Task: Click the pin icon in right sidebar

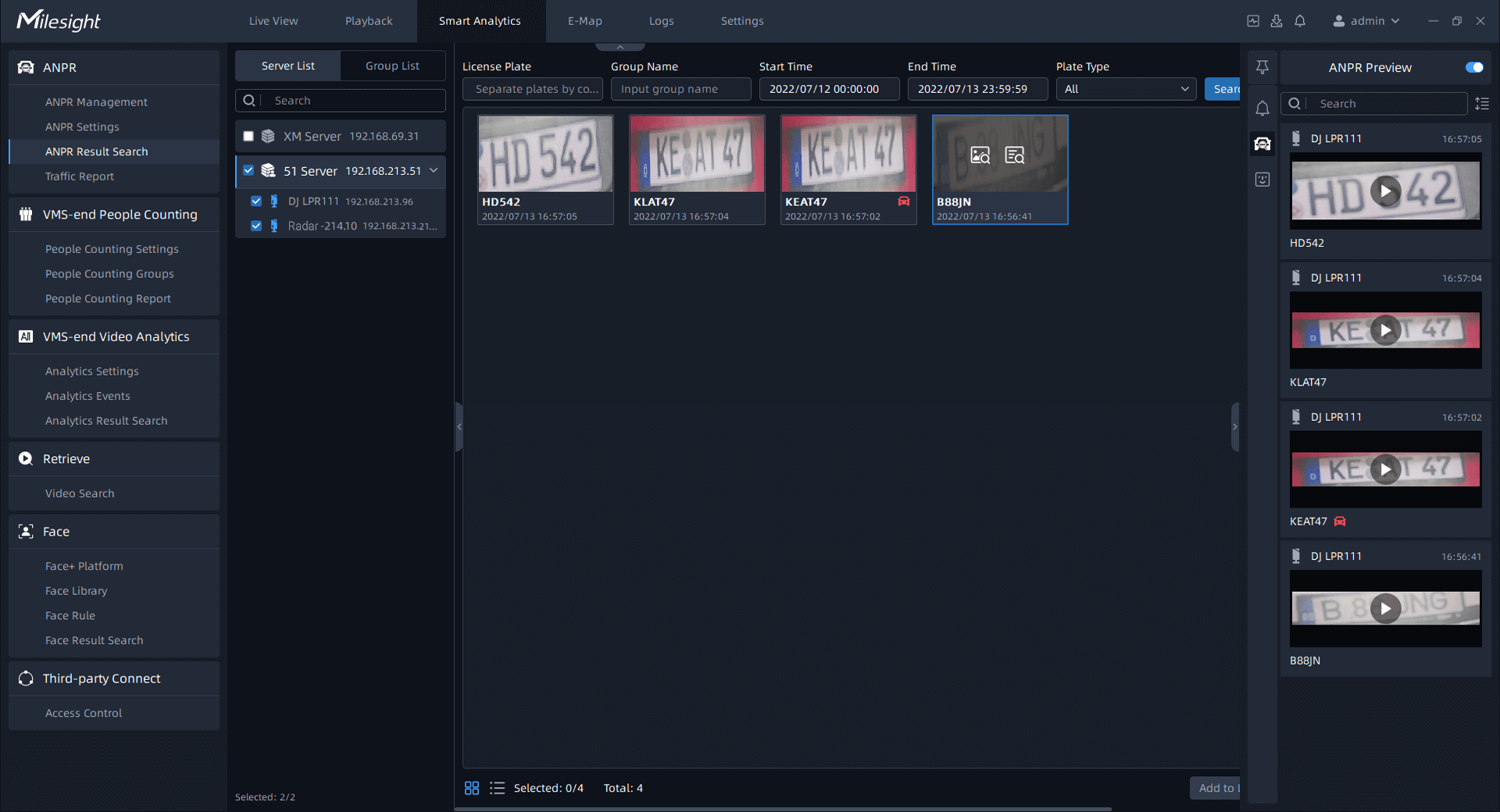Action: [x=1262, y=68]
